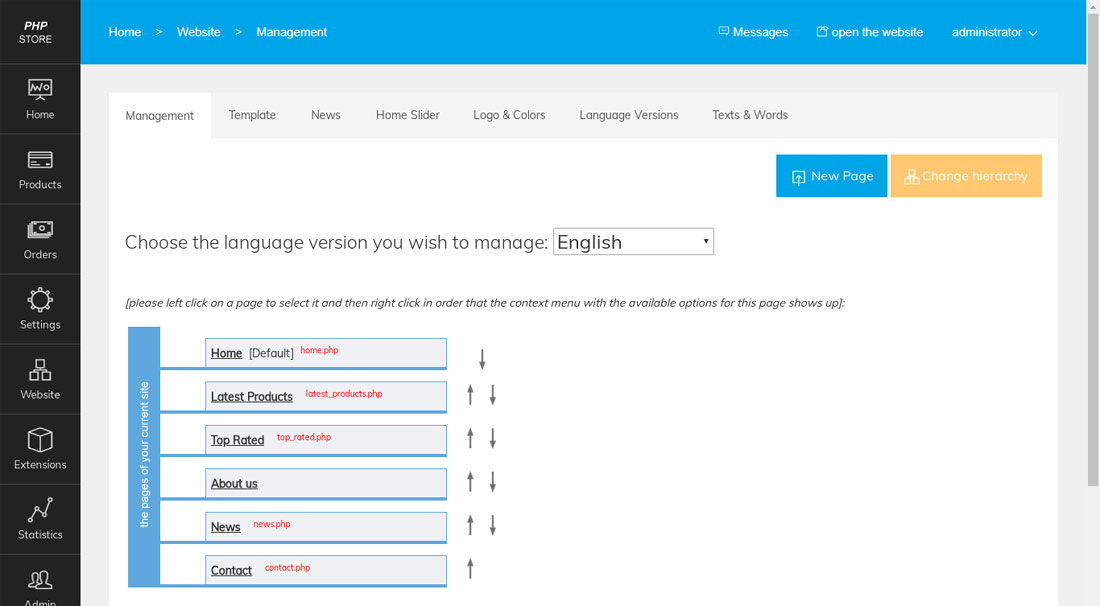Move the Home page down with arrow
This screenshot has width=1100, height=606.
click(482, 359)
